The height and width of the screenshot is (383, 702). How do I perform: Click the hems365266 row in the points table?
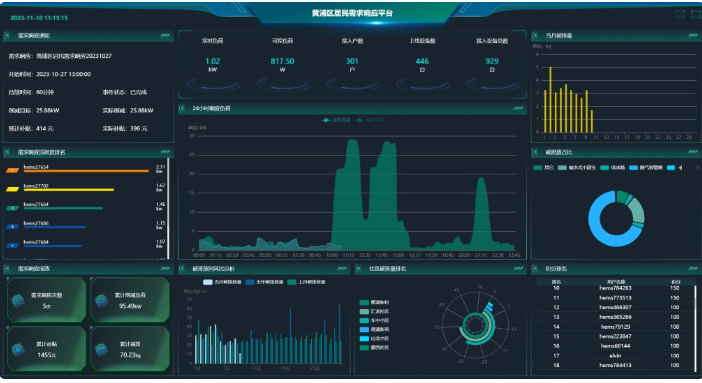click(615, 317)
